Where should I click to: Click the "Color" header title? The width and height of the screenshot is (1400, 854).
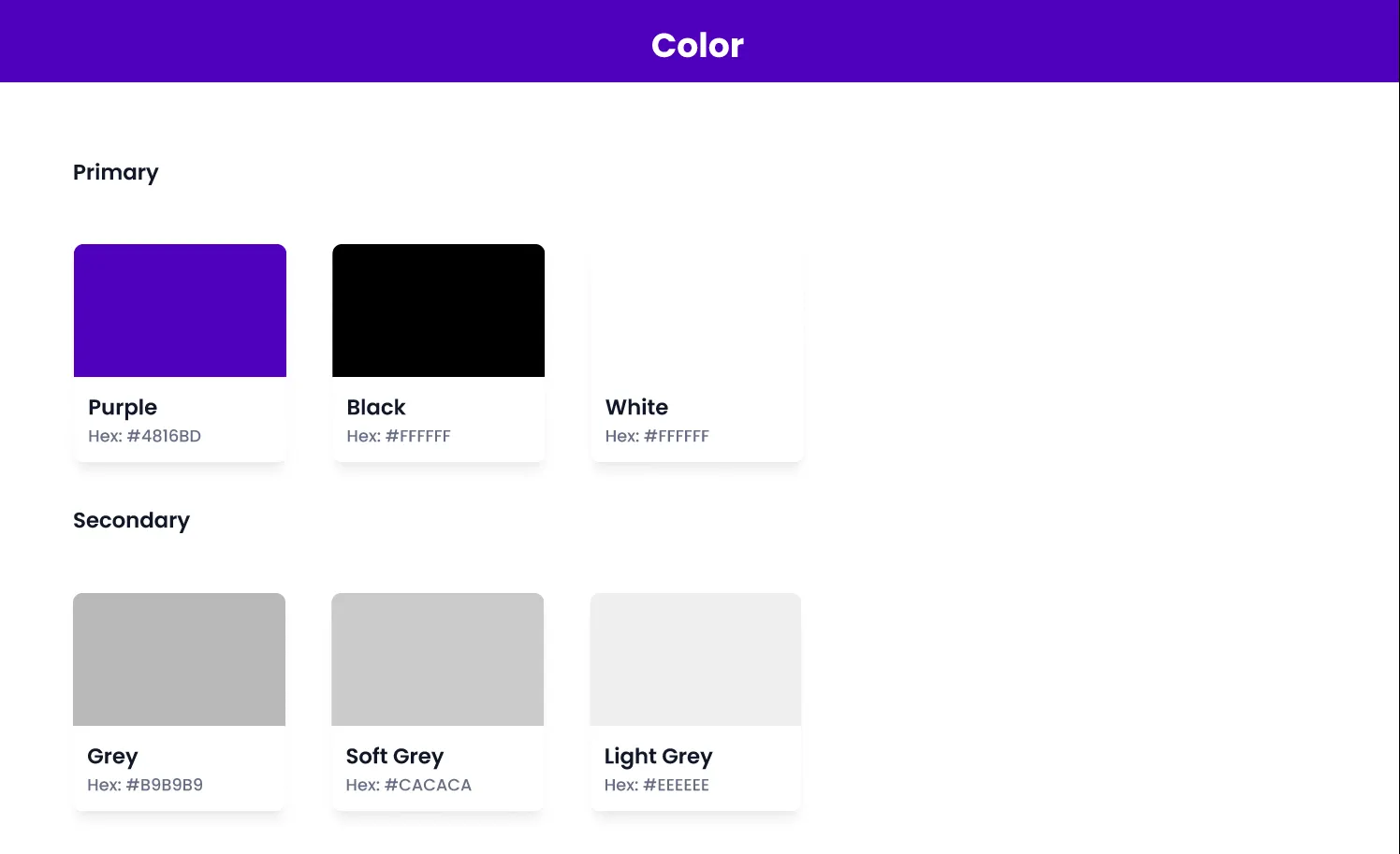coord(697,45)
